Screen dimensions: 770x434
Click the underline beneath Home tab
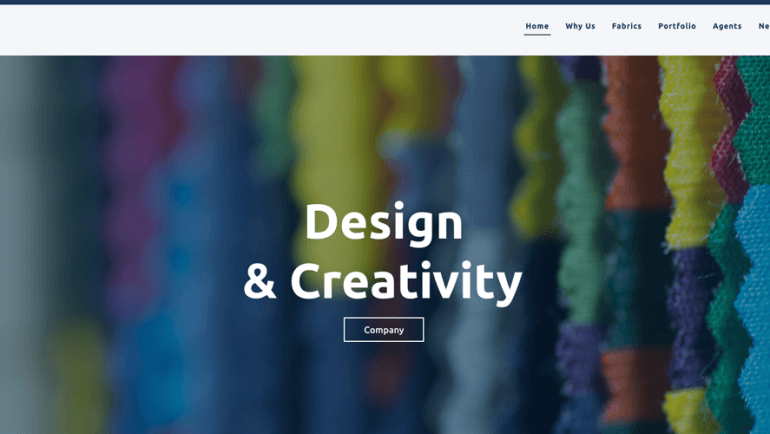(x=537, y=35)
